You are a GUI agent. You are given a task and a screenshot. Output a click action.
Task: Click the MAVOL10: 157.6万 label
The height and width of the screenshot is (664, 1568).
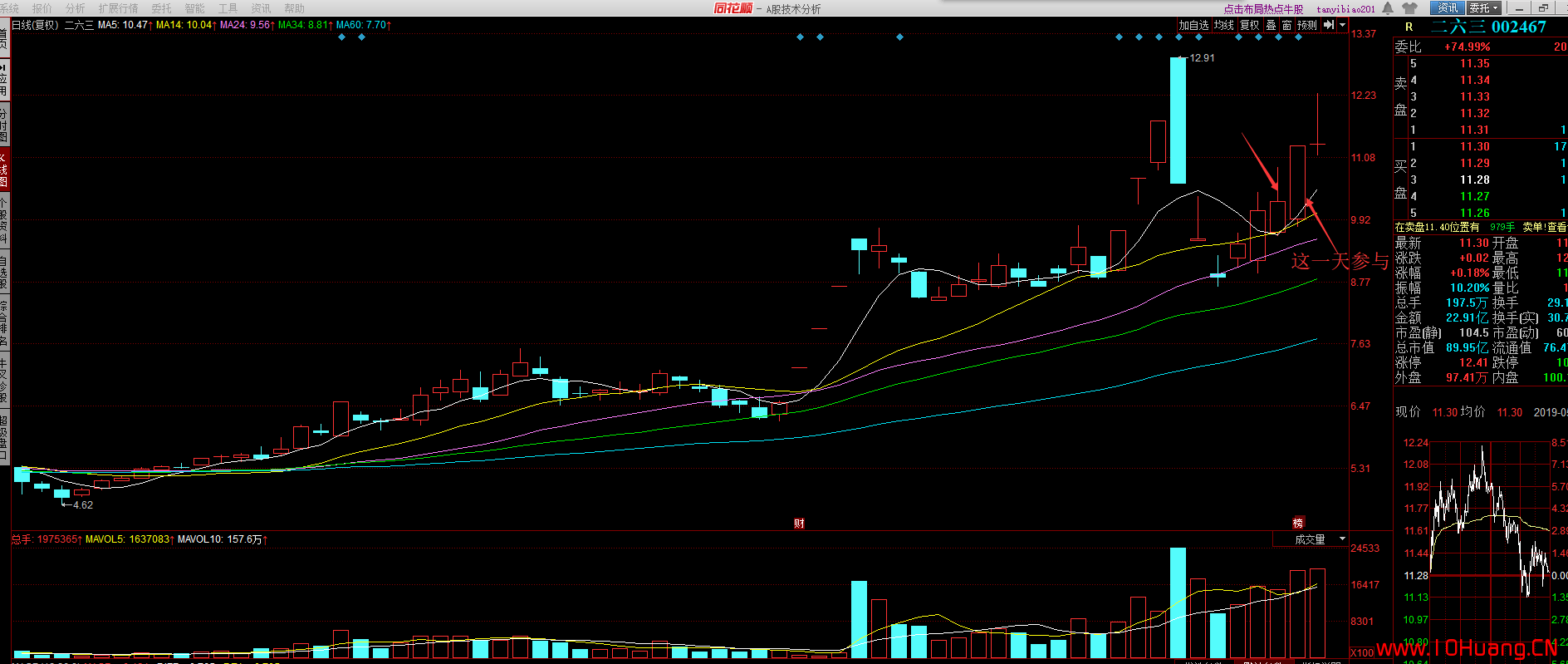tap(223, 540)
